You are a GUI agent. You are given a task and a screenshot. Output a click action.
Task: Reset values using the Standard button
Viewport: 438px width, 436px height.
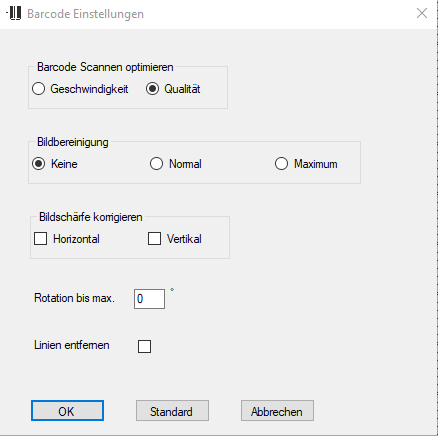172,411
